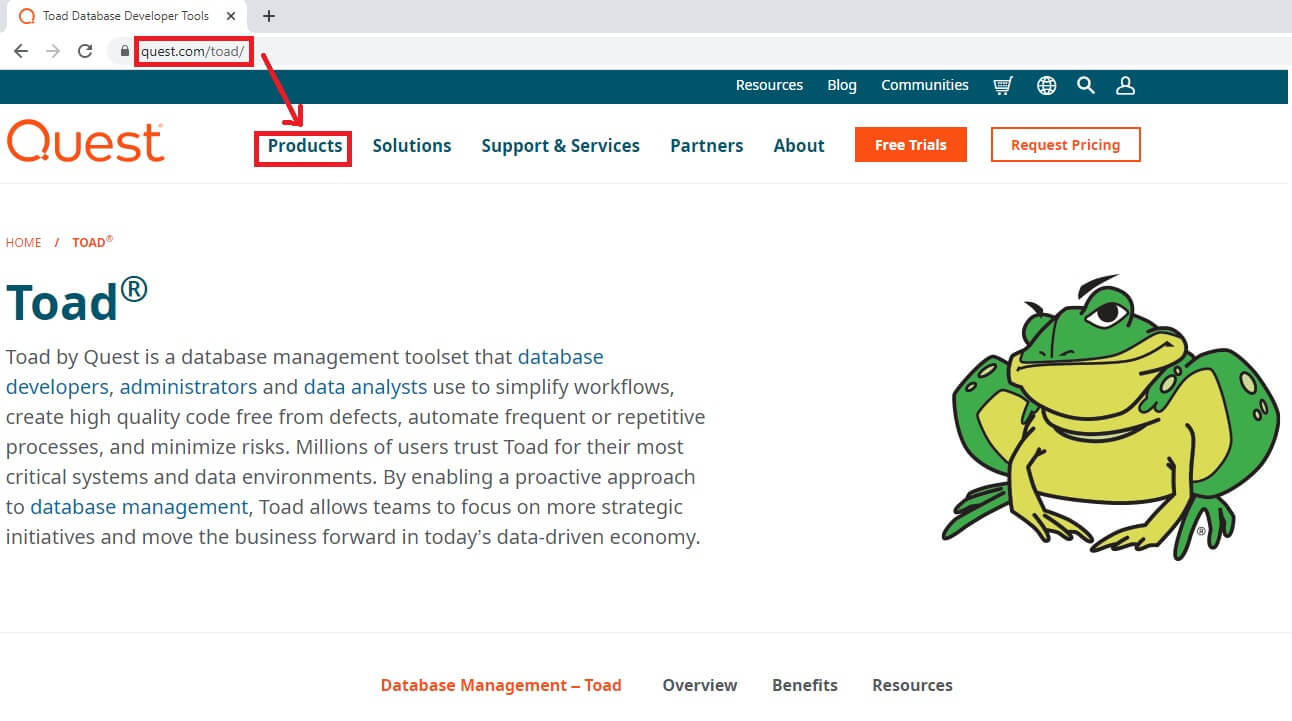The width and height of the screenshot is (1292, 721).
Task: Switch to the Resources tab at page bottom
Action: pos(912,686)
